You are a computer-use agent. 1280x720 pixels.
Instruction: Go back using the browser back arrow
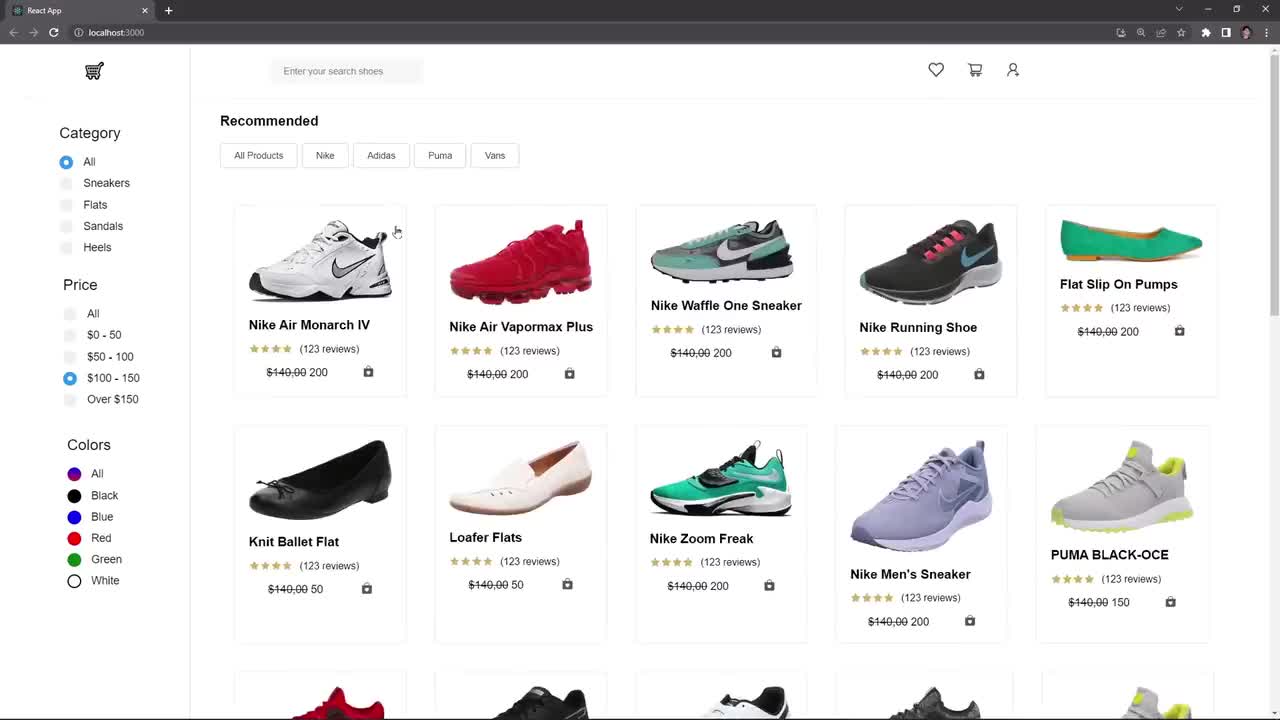[x=13, y=32]
